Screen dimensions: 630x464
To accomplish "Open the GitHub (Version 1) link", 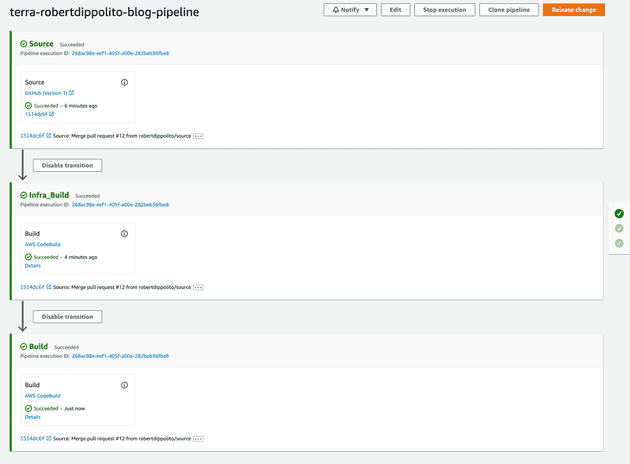I will (46, 93).
